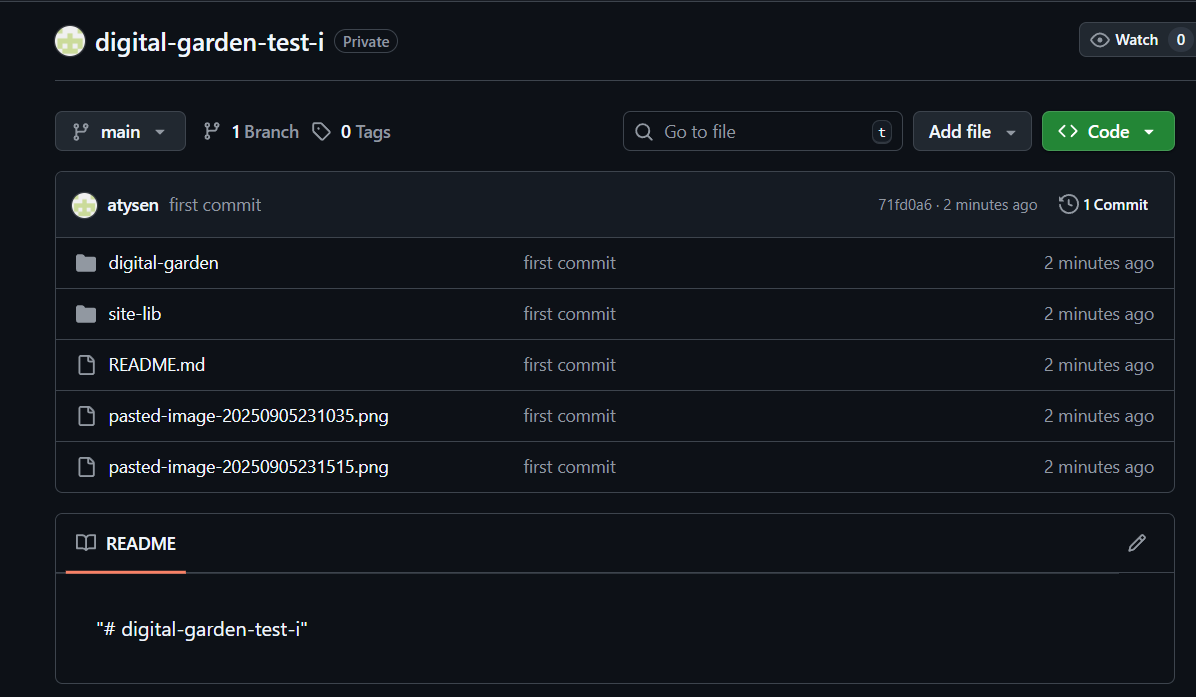The image size is (1196, 697).
Task: Click the site-lib folder icon
Action: tap(86, 314)
